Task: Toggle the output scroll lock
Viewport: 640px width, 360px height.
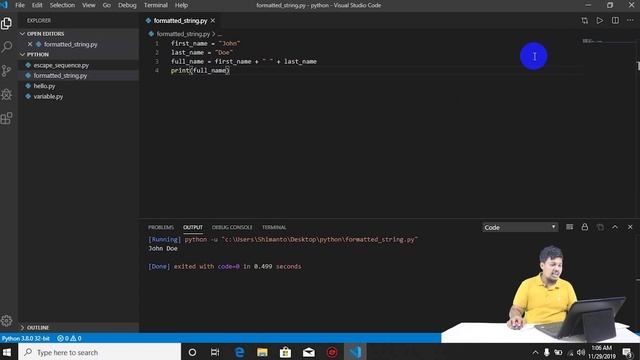Action: pyautogui.click(x=584, y=227)
